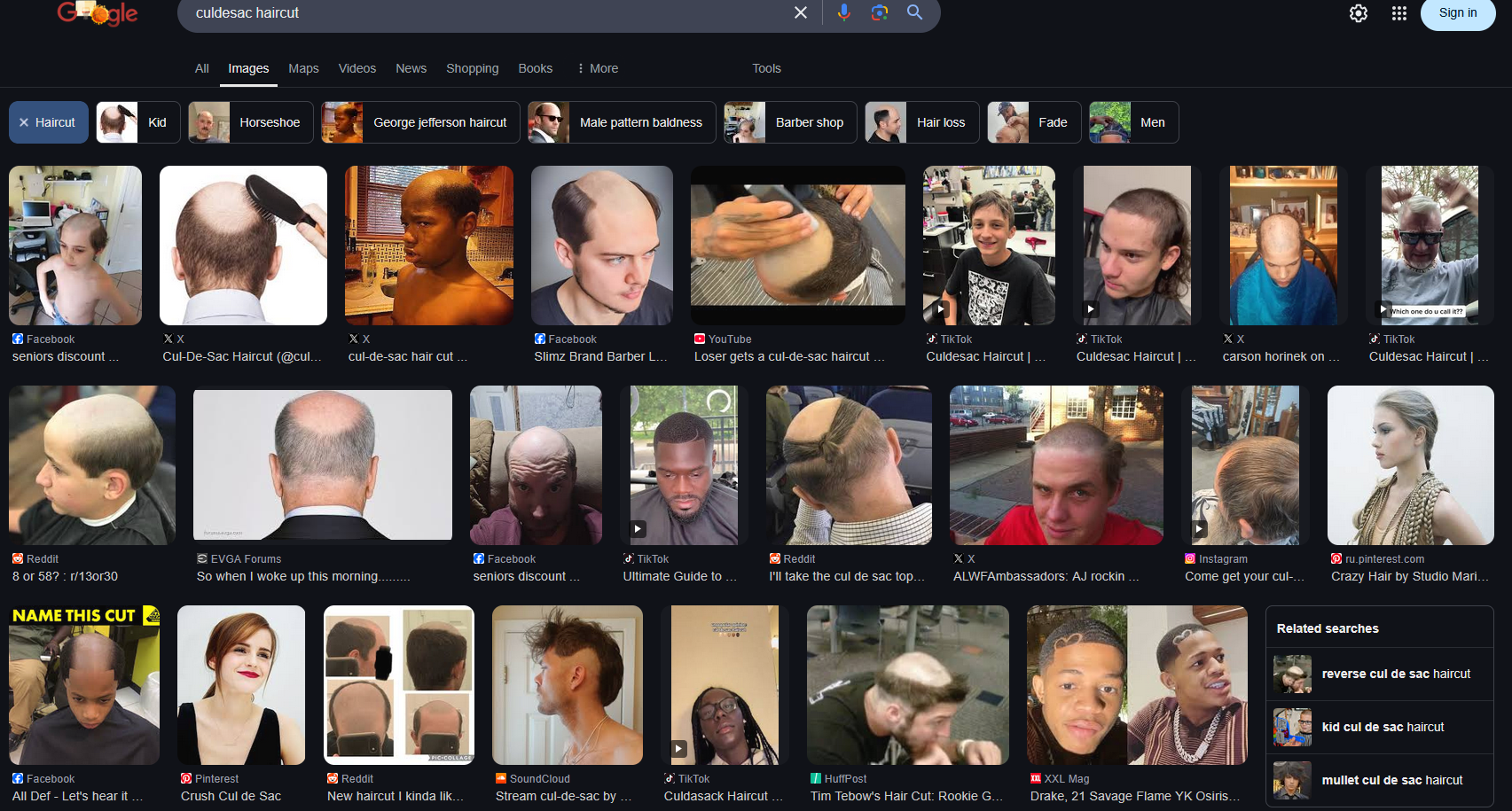Open related search reverse cul de sac haircut

tap(1379, 674)
